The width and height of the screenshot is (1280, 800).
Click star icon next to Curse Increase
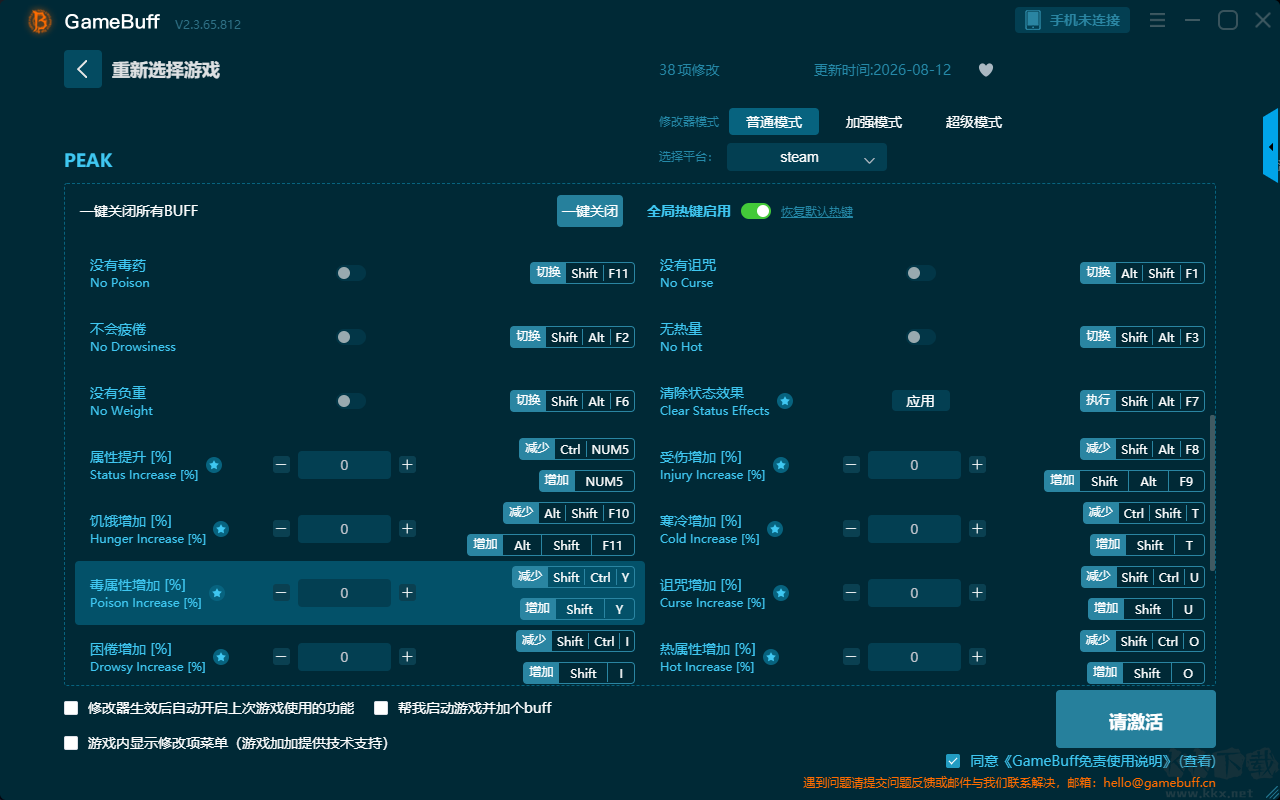tap(781, 593)
